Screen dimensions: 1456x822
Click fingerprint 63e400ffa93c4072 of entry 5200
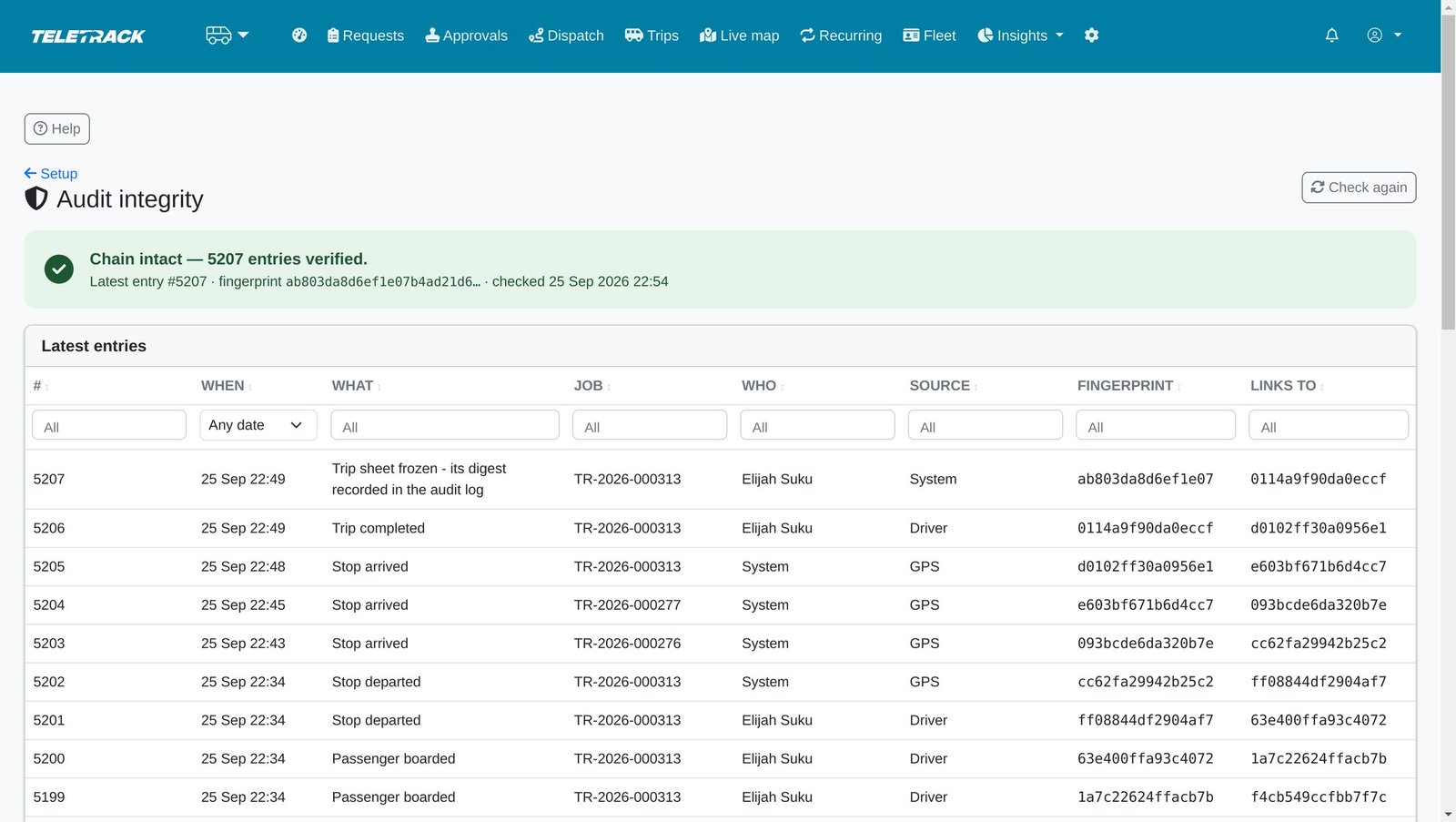tap(1146, 759)
